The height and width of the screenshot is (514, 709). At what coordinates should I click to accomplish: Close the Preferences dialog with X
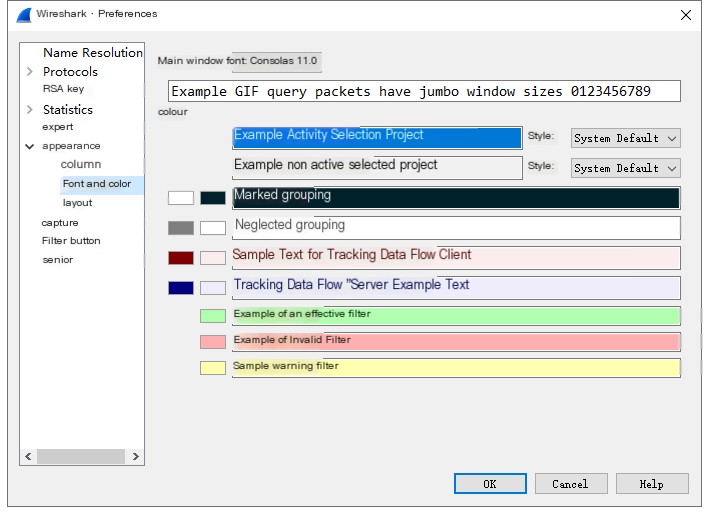tap(685, 15)
